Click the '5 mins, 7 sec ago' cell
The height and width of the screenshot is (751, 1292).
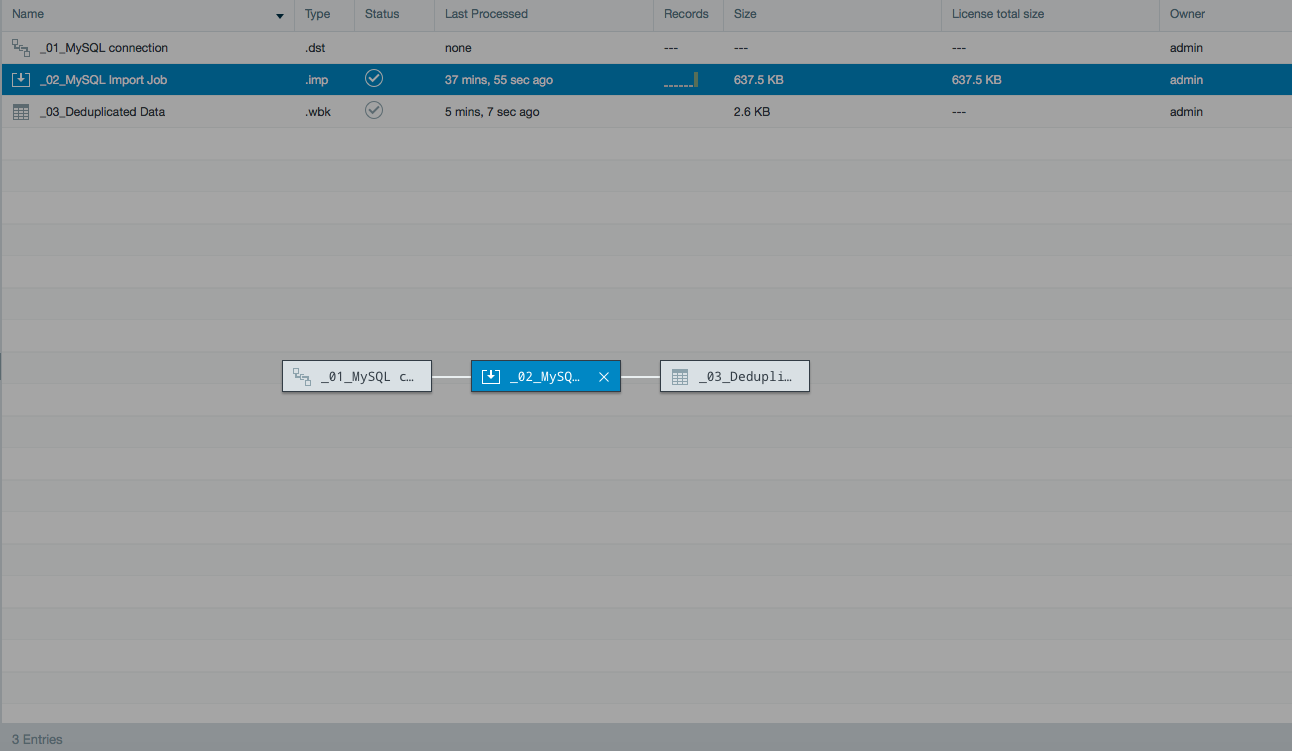492,112
